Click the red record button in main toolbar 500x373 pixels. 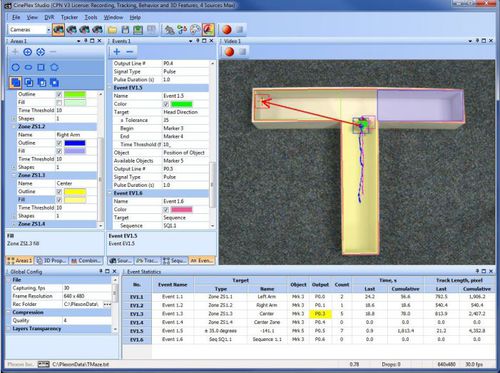point(227,30)
